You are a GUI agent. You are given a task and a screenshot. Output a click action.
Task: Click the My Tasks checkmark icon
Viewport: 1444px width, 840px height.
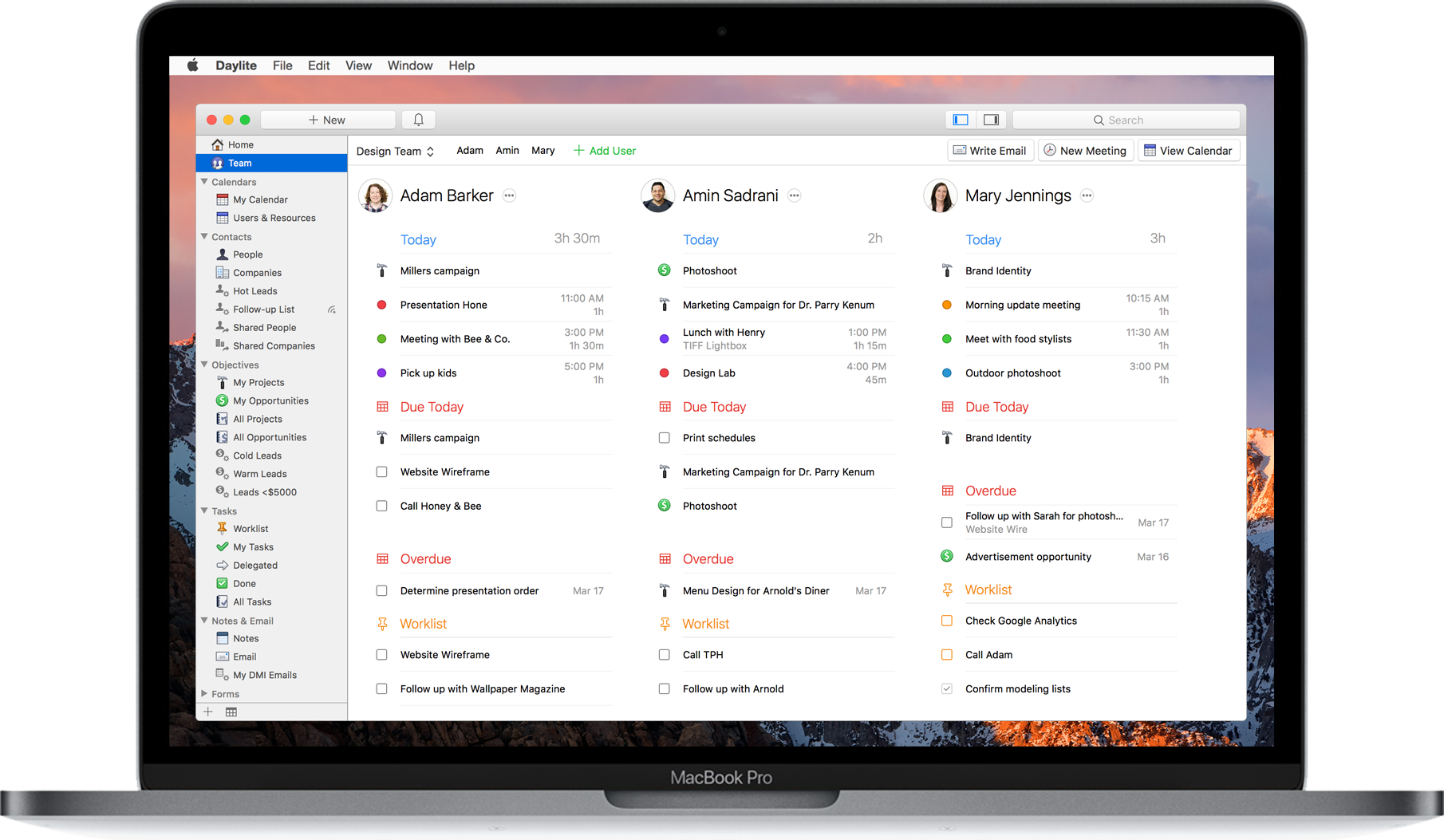click(223, 546)
